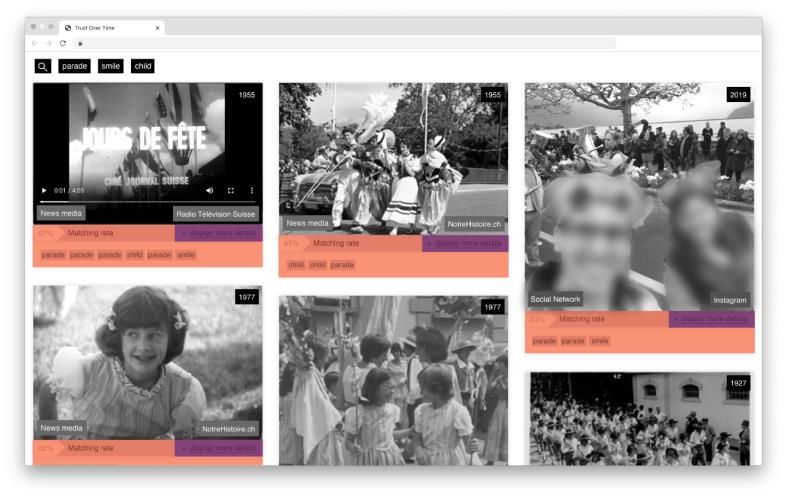Image resolution: width=787 pixels, height=498 pixels.
Task: Mute the Jours de Fête video
Action: 210,190
